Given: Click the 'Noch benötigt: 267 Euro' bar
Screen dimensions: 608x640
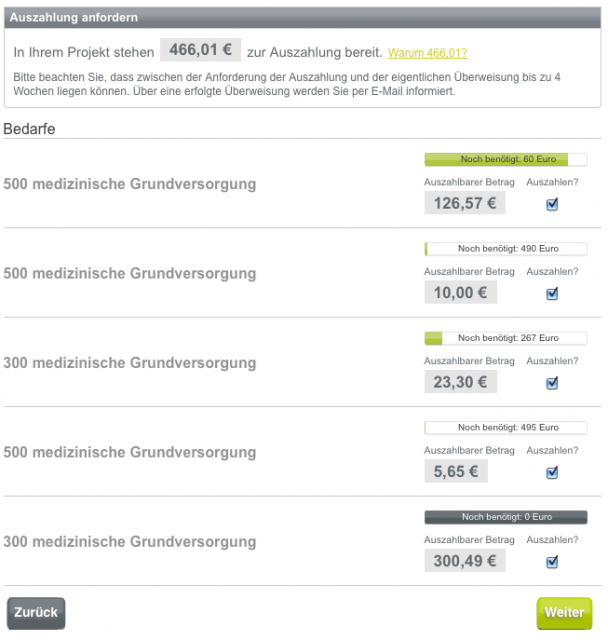Looking at the screenshot, I should pyautogui.click(x=506, y=338).
